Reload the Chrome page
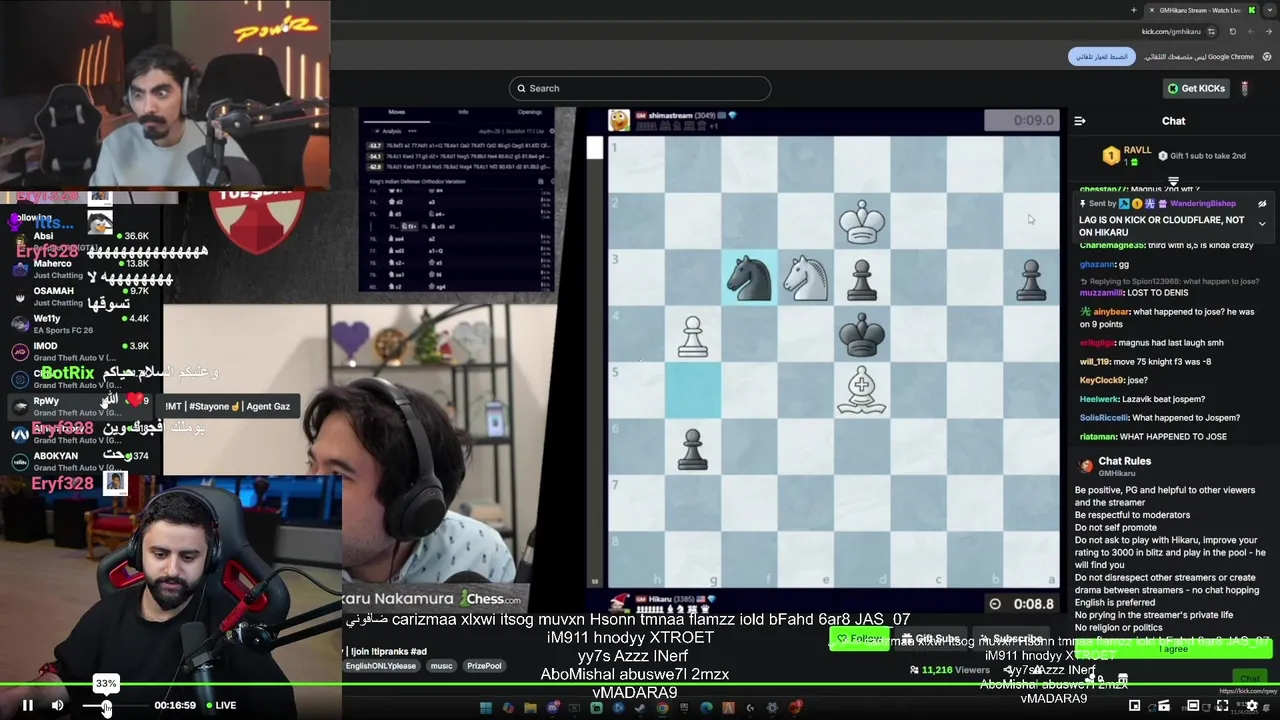 coord(1233,32)
